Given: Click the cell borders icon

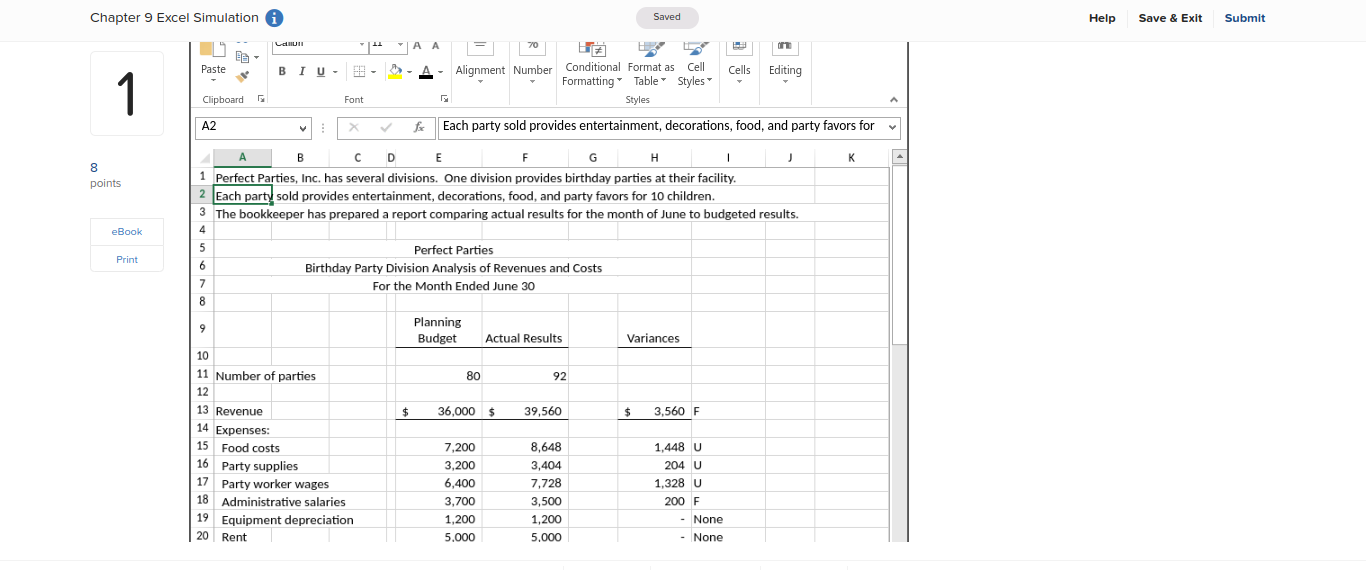Looking at the screenshot, I should point(357,71).
